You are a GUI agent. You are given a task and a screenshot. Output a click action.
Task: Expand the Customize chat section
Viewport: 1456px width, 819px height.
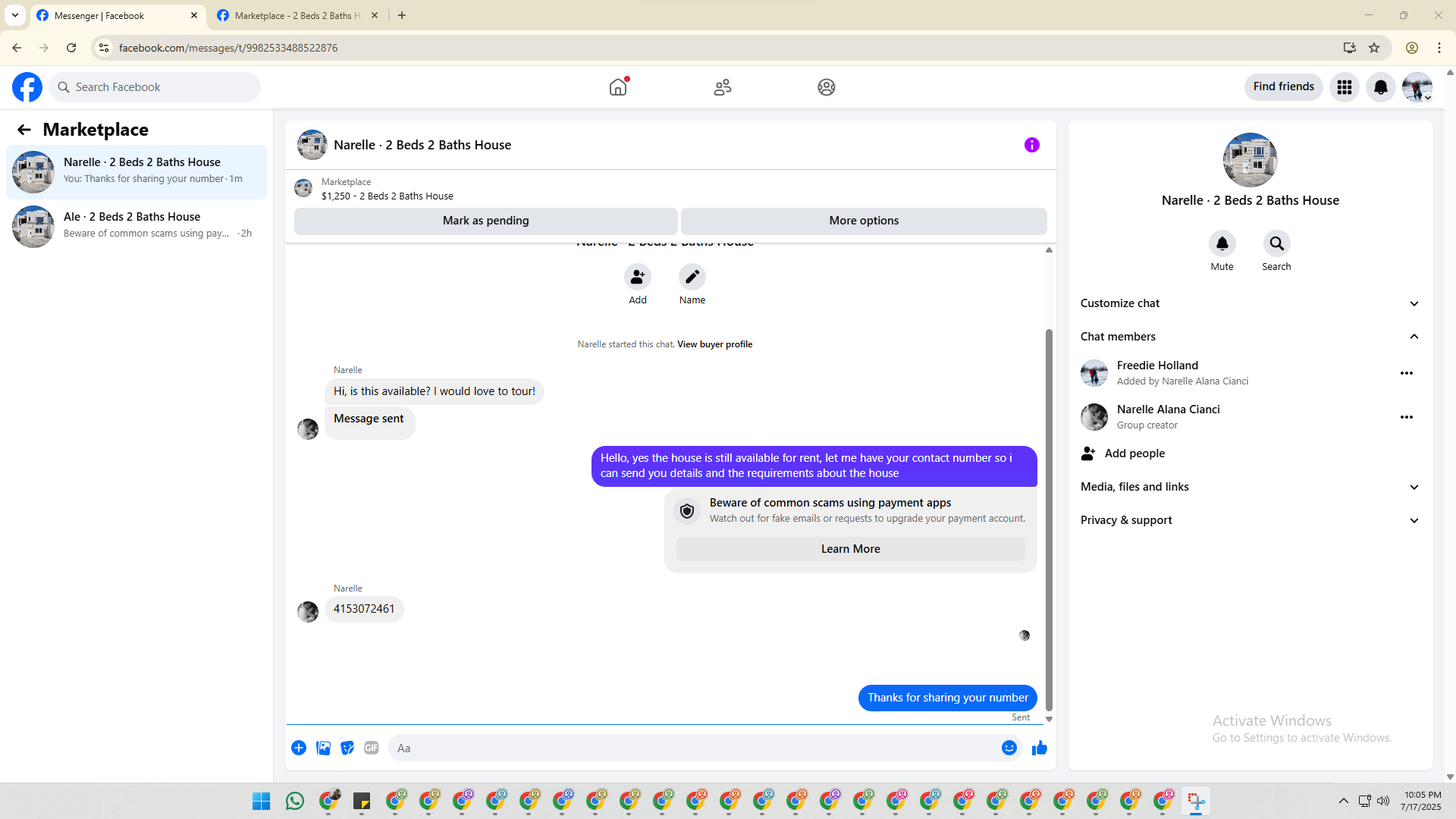click(x=1250, y=303)
